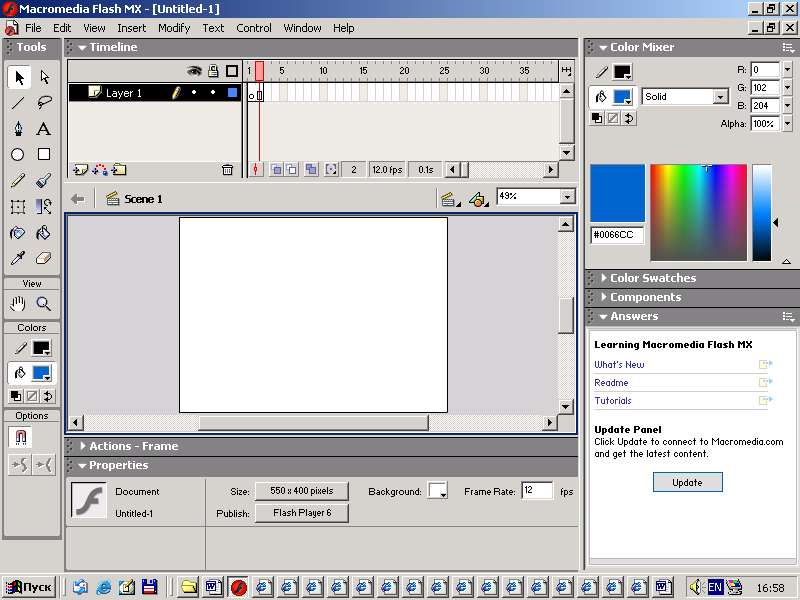Collapse the Properties panel
Image resolution: width=800 pixels, height=600 pixels.
(82, 465)
